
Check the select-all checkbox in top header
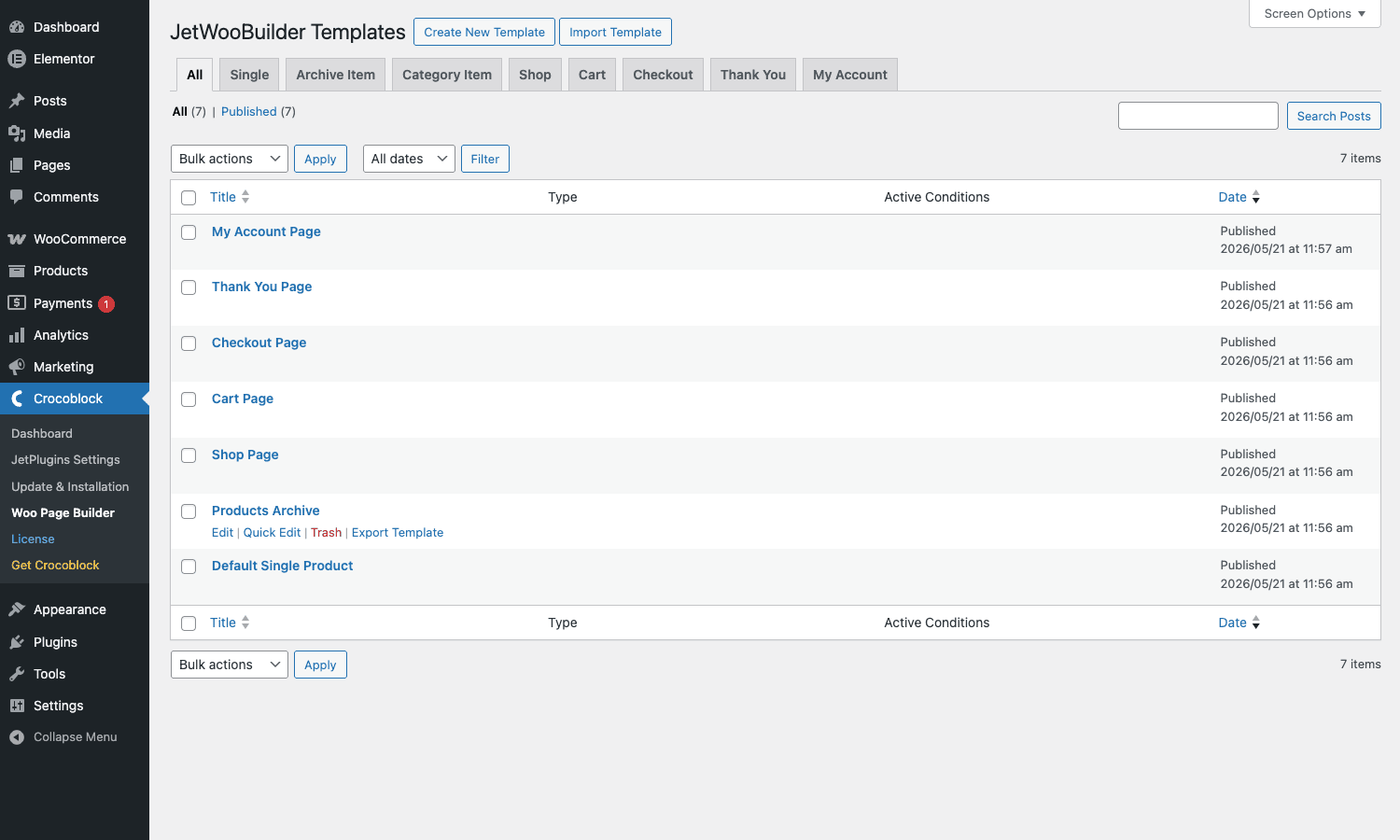[189, 198]
